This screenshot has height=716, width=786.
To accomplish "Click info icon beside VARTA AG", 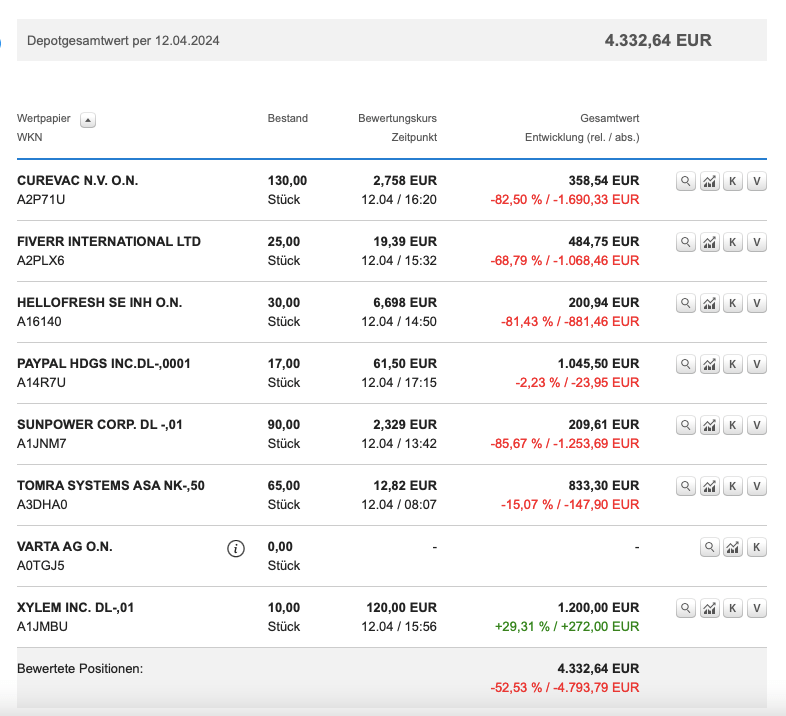I will 236,548.
